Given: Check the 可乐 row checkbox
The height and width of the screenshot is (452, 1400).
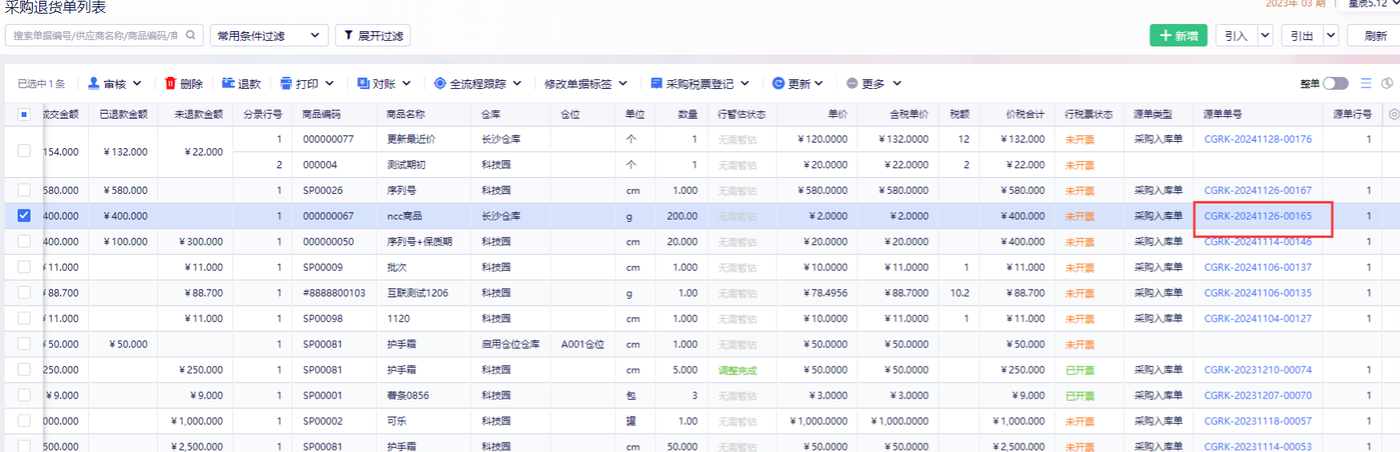Looking at the screenshot, I should click(24, 421).
